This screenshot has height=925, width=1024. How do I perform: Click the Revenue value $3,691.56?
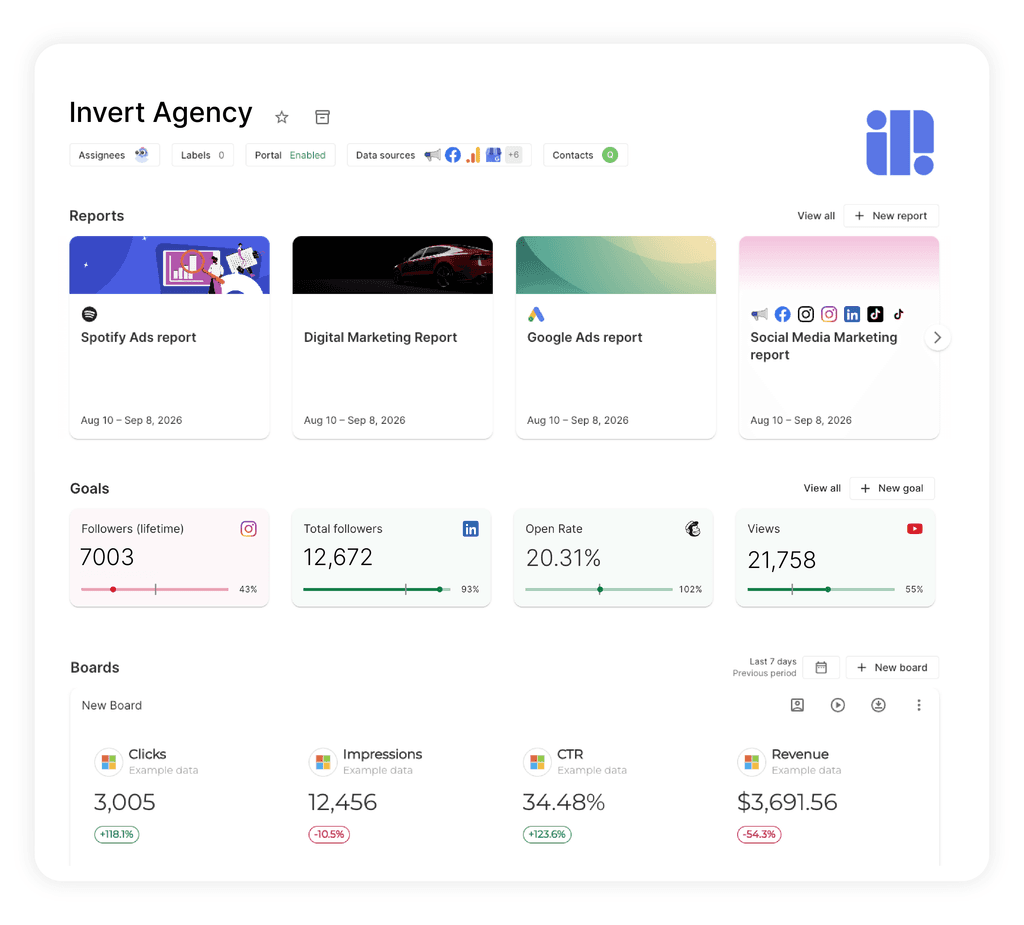[x=787, y=802]
